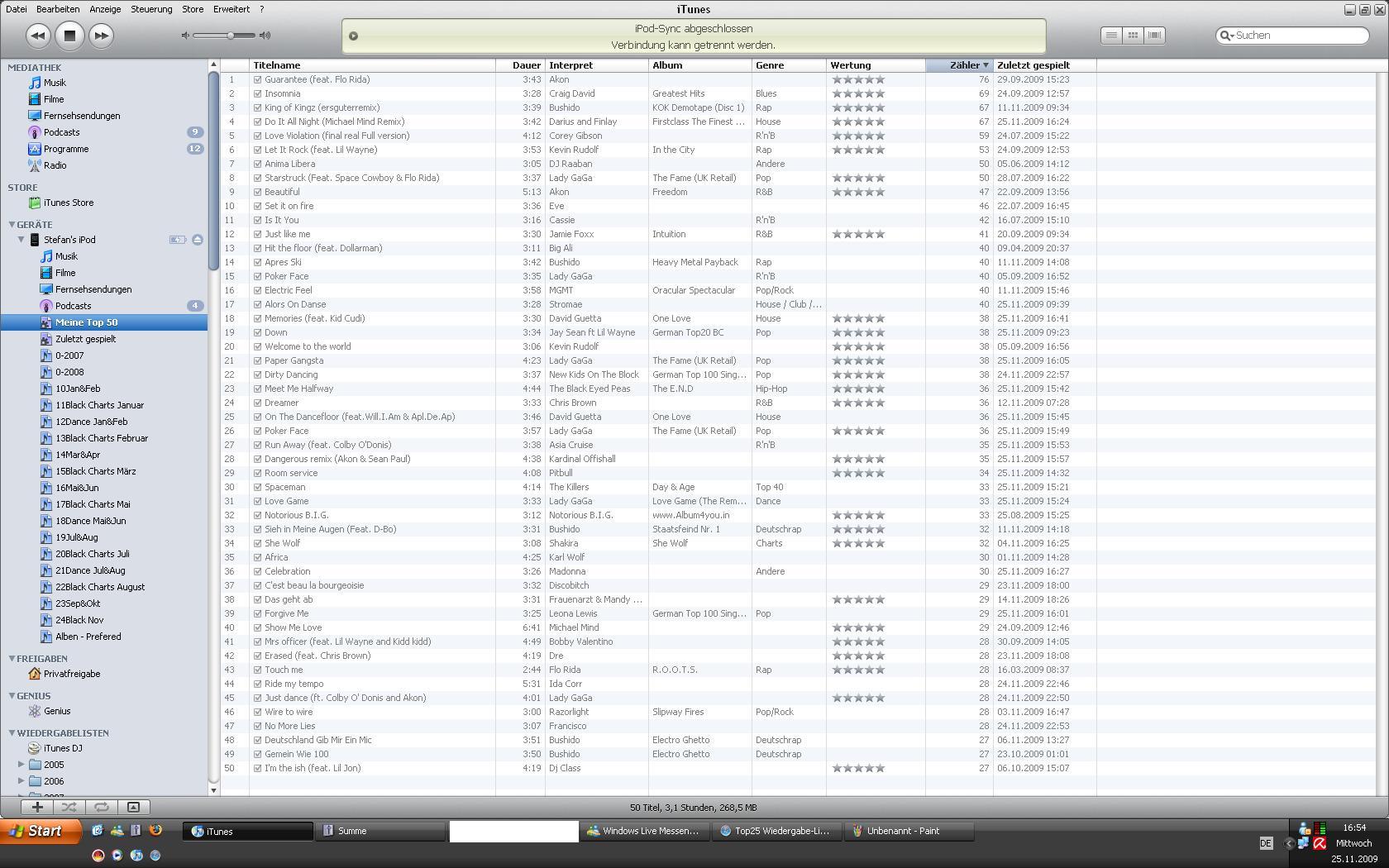Switch to Cover Flow view
This screenshot has height=868, width=1389.
1155,36
